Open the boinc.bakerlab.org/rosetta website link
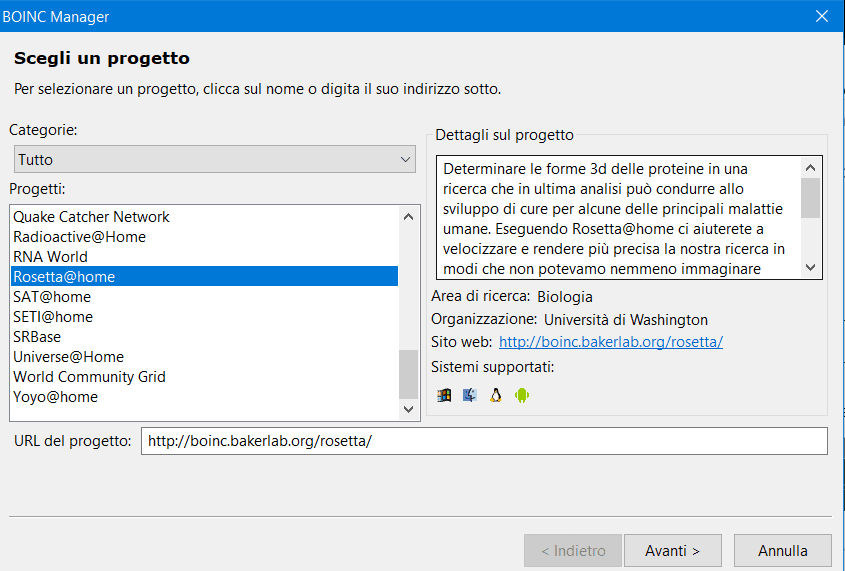Screen dimensions: 845x571 611,342
